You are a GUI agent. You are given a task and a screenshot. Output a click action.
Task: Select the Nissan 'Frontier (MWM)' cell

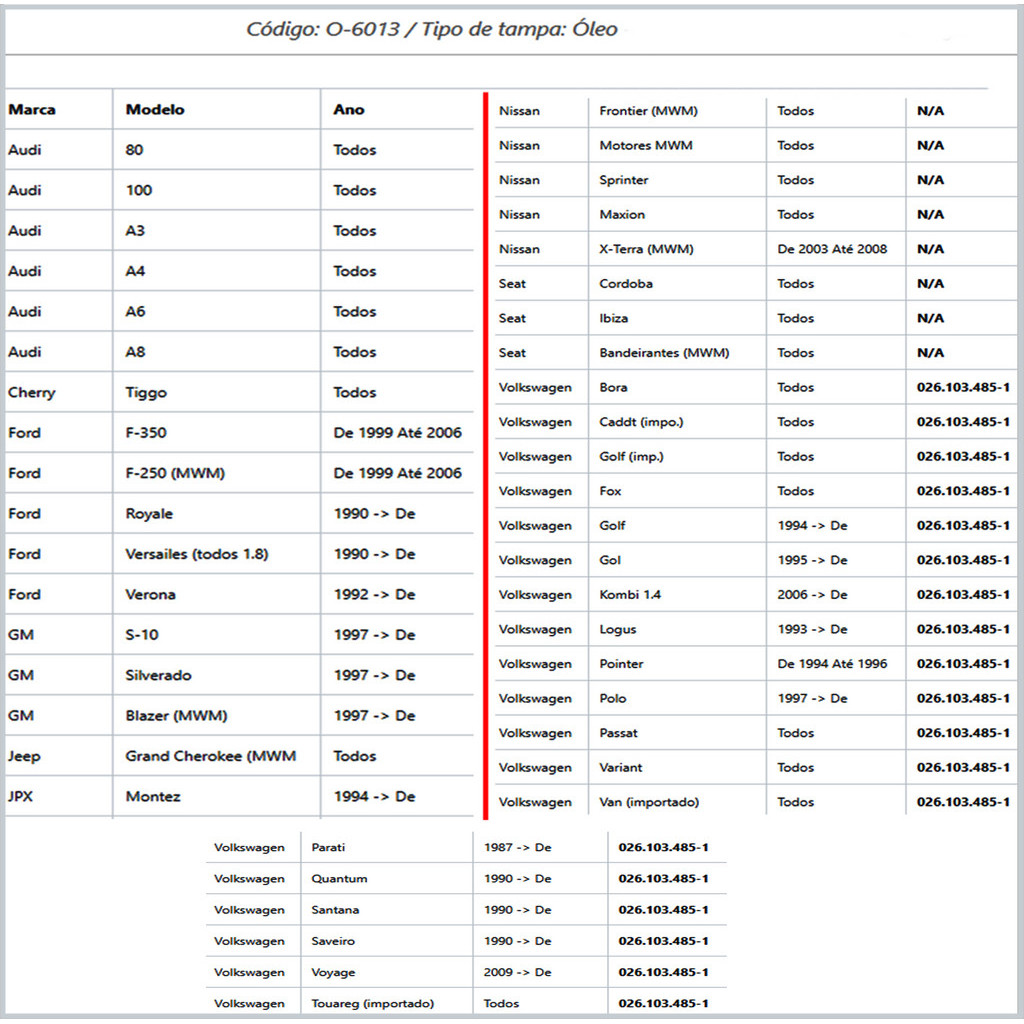pyautogui.click(x=648, y=111)
